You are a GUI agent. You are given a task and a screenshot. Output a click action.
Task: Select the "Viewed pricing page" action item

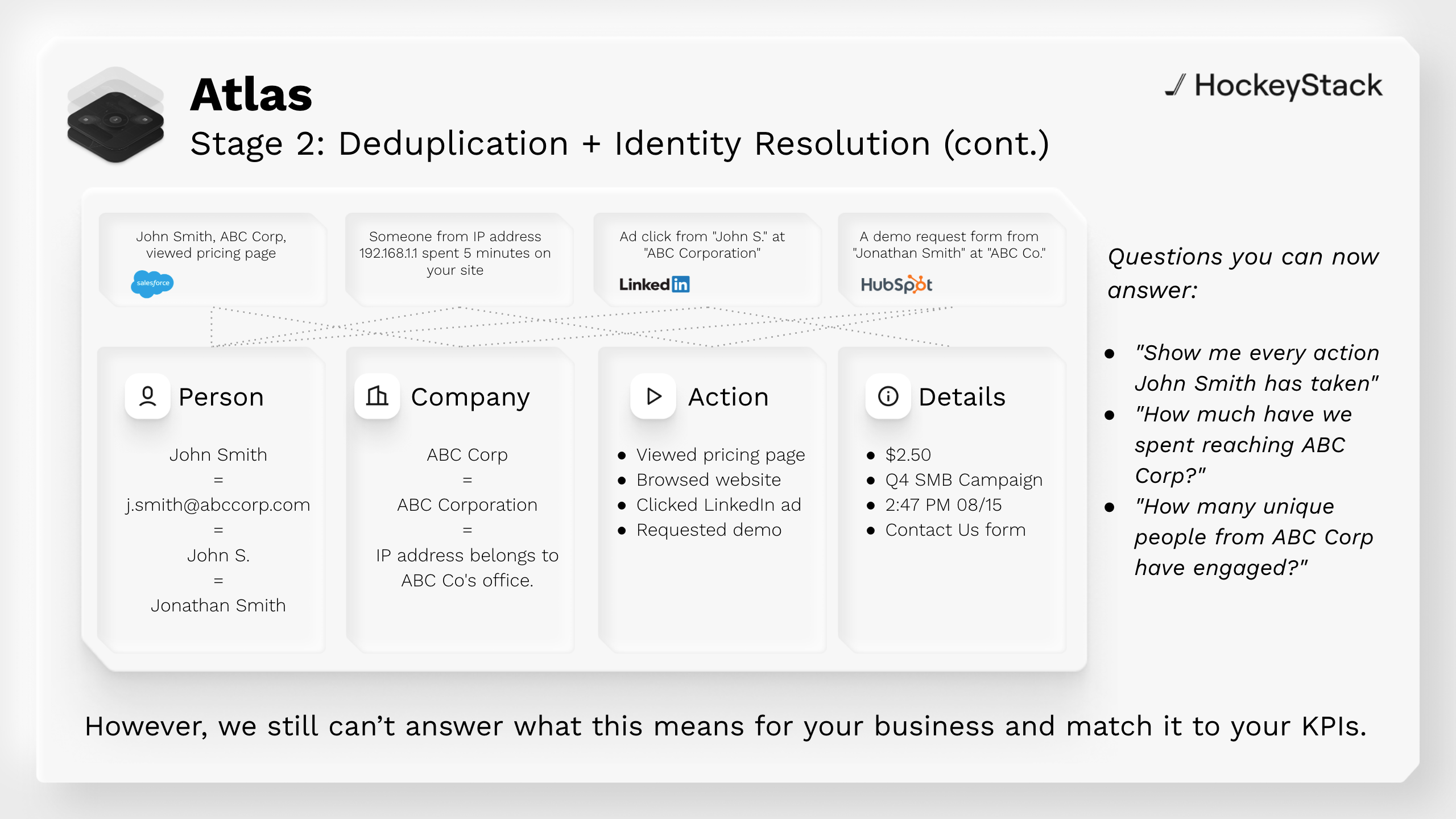720,455
